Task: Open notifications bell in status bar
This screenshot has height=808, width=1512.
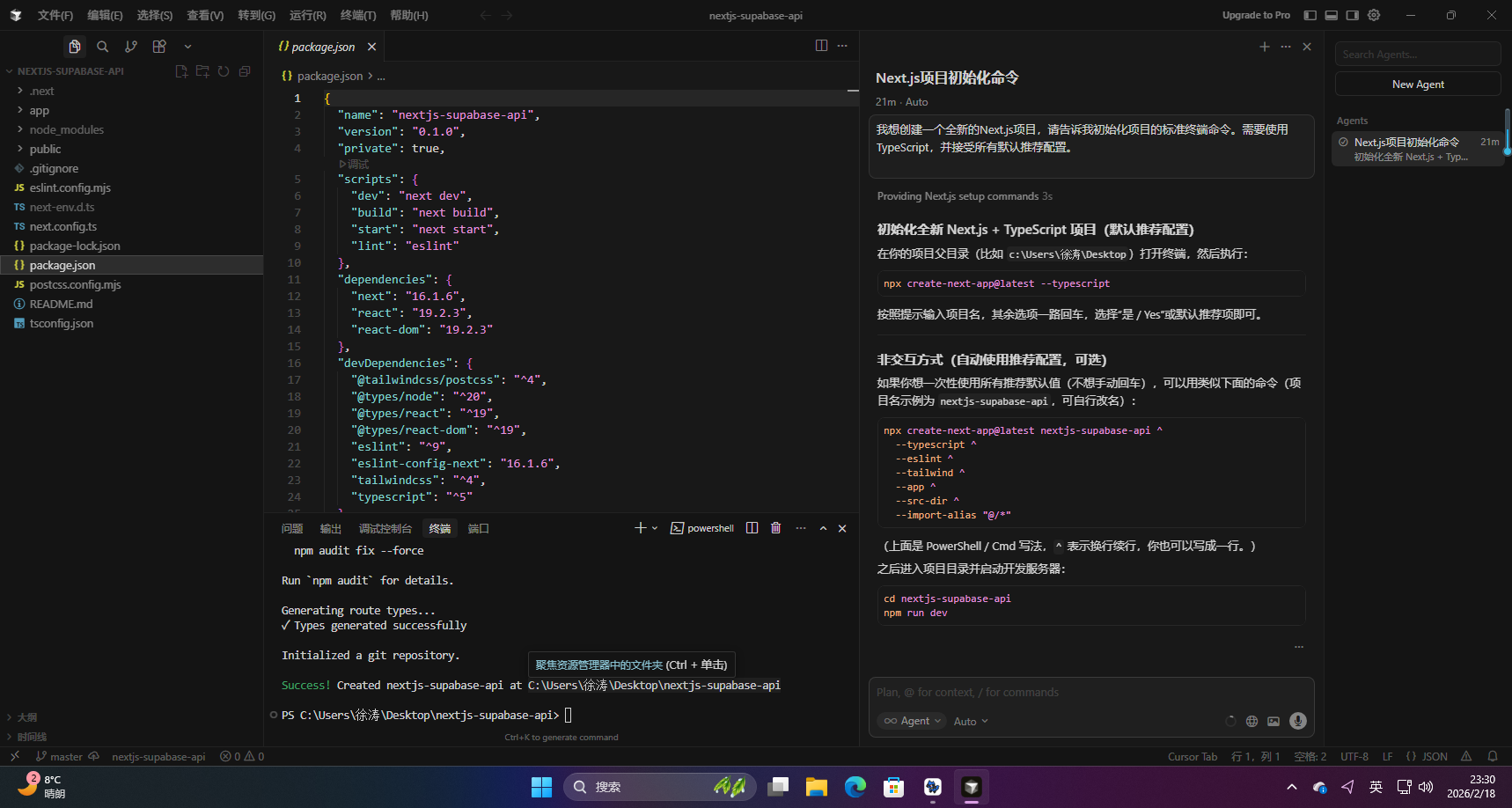Action: 1493,756
